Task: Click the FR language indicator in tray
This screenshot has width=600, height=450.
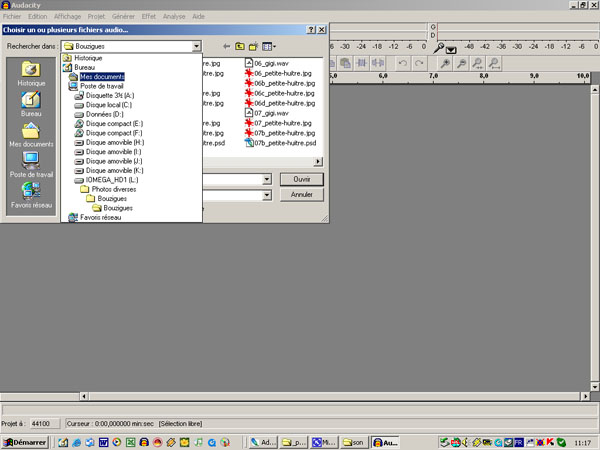Action: coord(518,442)
